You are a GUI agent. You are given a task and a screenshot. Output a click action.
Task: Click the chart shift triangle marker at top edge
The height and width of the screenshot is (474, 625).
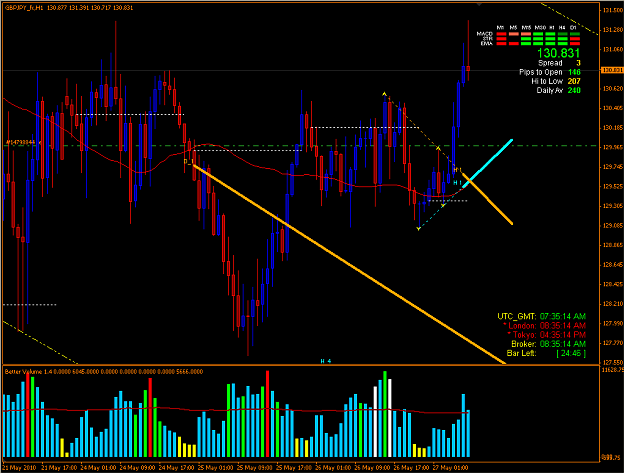pyautogui.click(x=480, y=4)
